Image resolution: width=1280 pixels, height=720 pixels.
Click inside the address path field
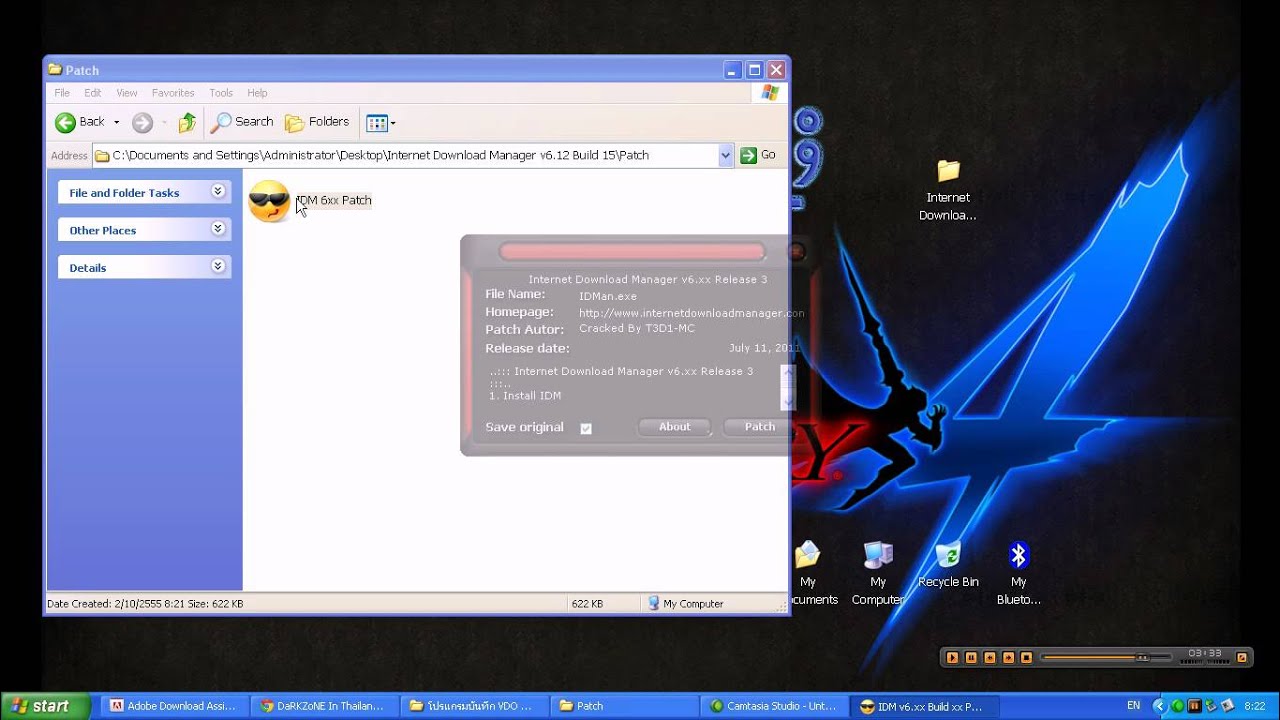coord(405,155)
